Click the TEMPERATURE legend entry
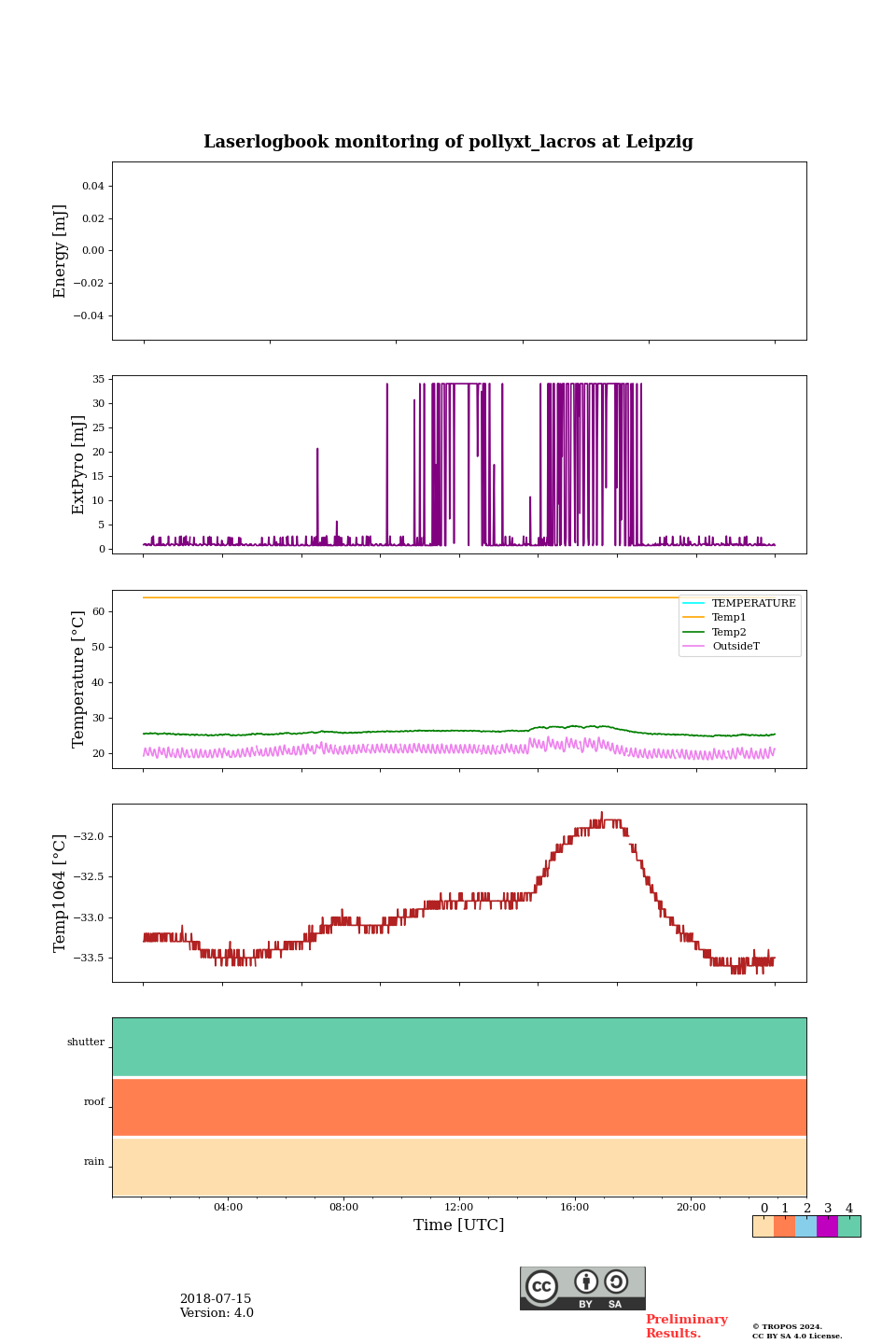 click(x=739, y=603)
